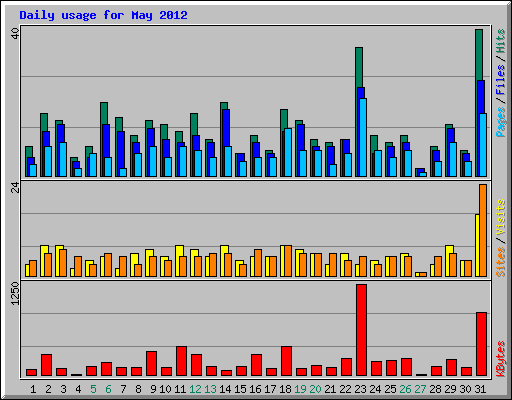
Task: Click the light blue Pages bar for day 31
Action: coord(483,145)
